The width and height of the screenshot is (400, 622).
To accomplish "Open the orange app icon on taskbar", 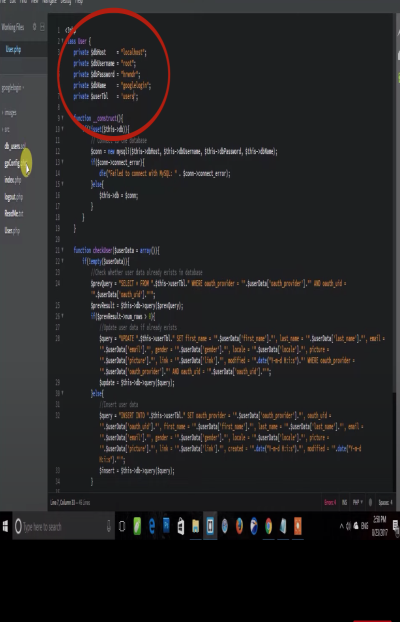I will (298, 526).
